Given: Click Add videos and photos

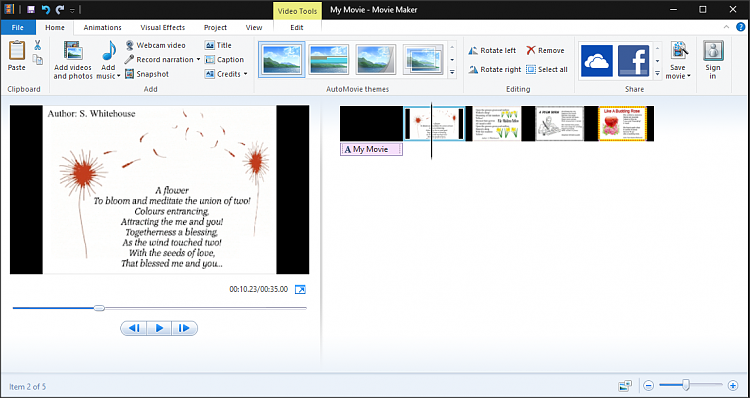Looking at the screenshot, I should (73, 60).
